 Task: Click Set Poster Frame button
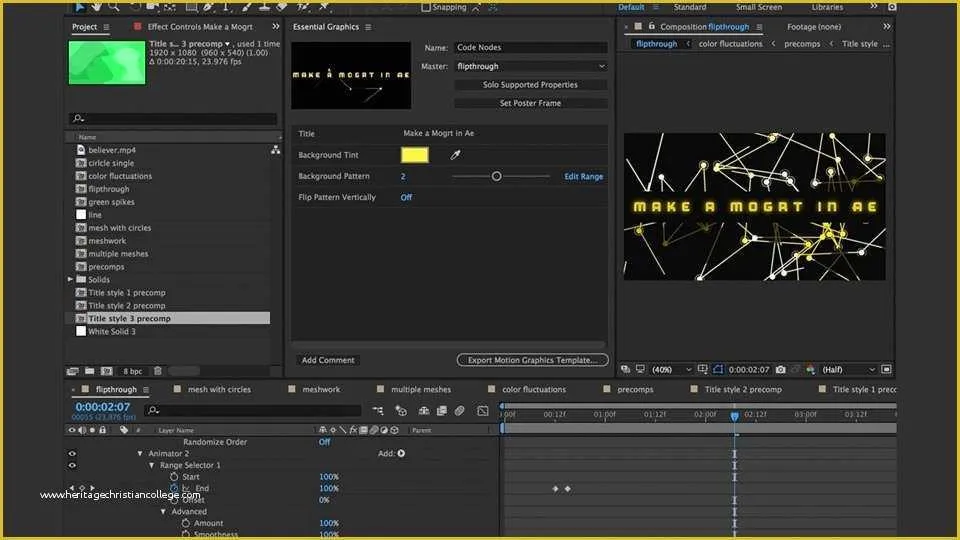pos(530,103)
